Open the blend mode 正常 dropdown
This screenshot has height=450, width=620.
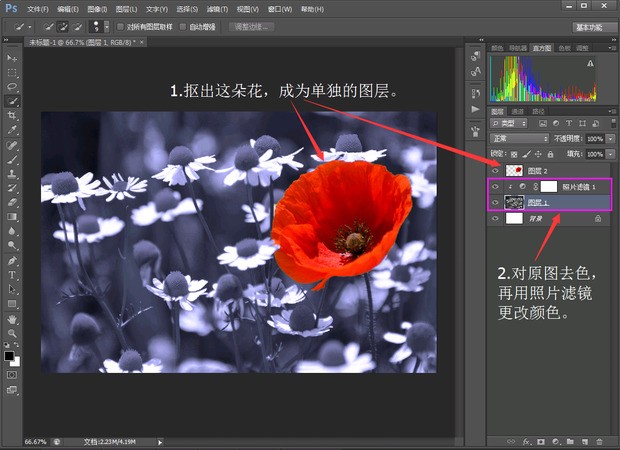click(518, 138)
